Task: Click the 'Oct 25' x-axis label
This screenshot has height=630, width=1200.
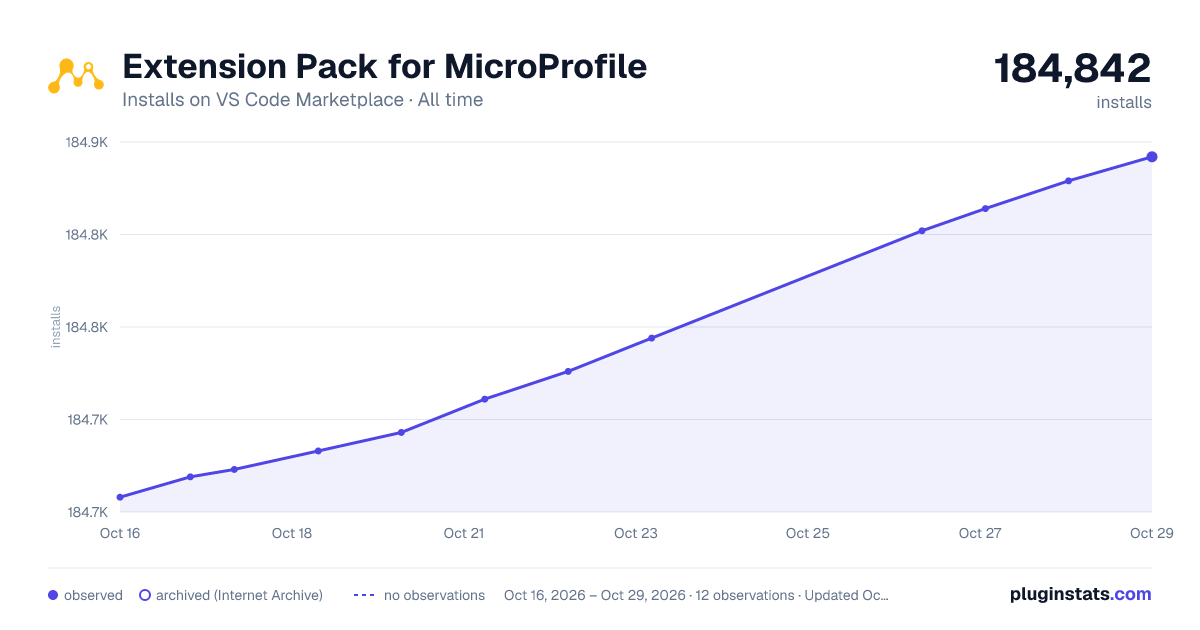Action: [807, 533]
